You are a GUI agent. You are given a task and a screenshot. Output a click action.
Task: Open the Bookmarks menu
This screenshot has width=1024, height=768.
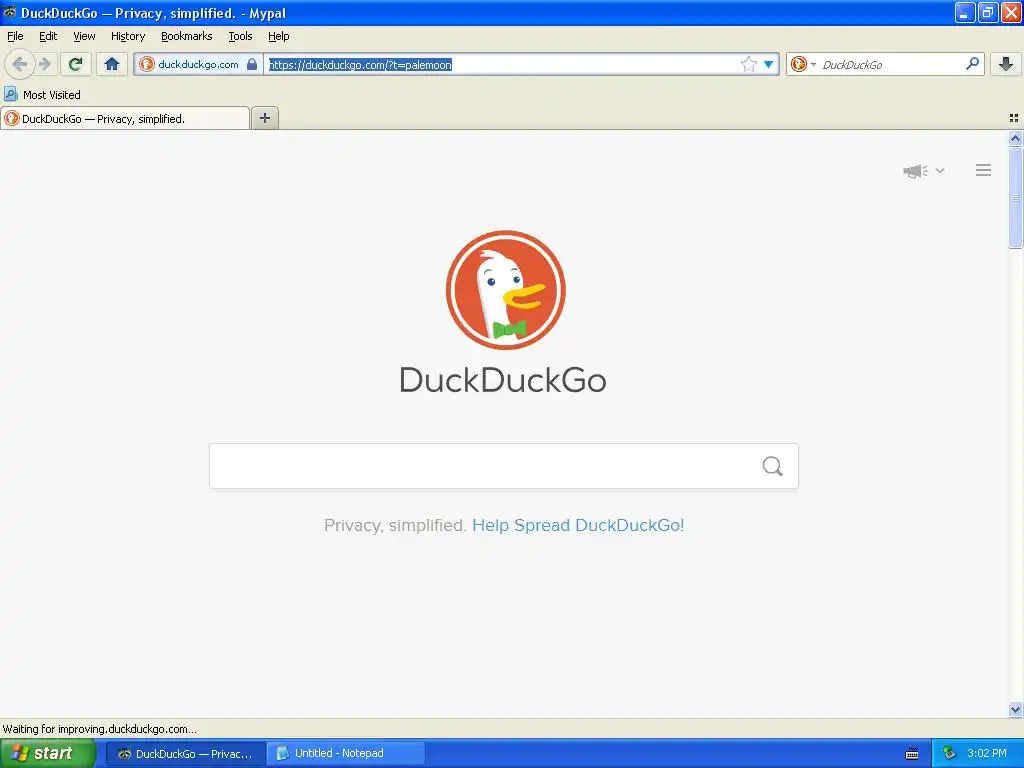[187, 36]
